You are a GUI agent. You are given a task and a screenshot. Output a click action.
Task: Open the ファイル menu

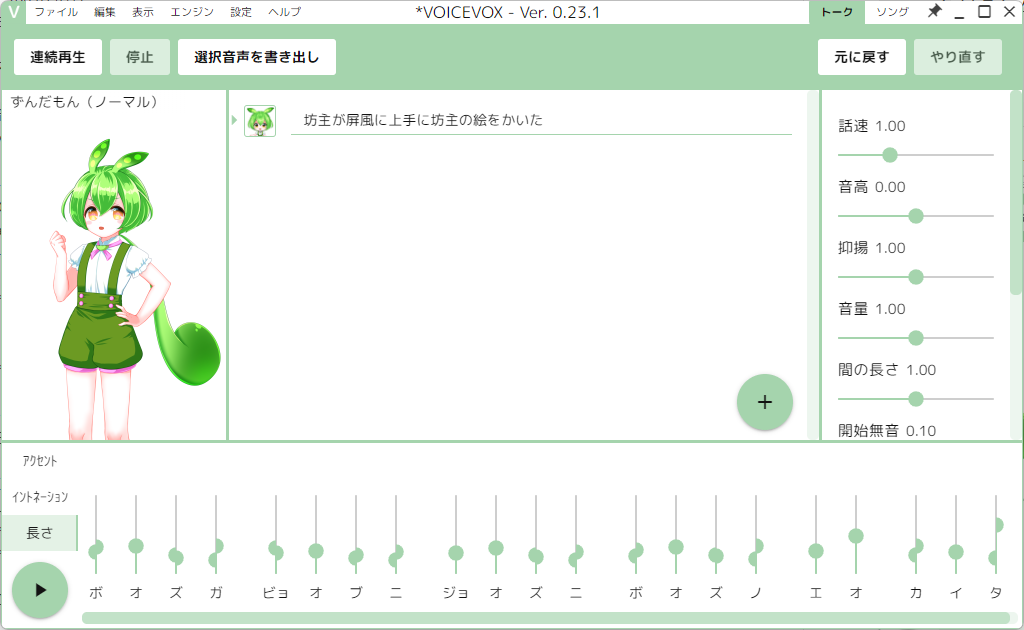(56, 12)
